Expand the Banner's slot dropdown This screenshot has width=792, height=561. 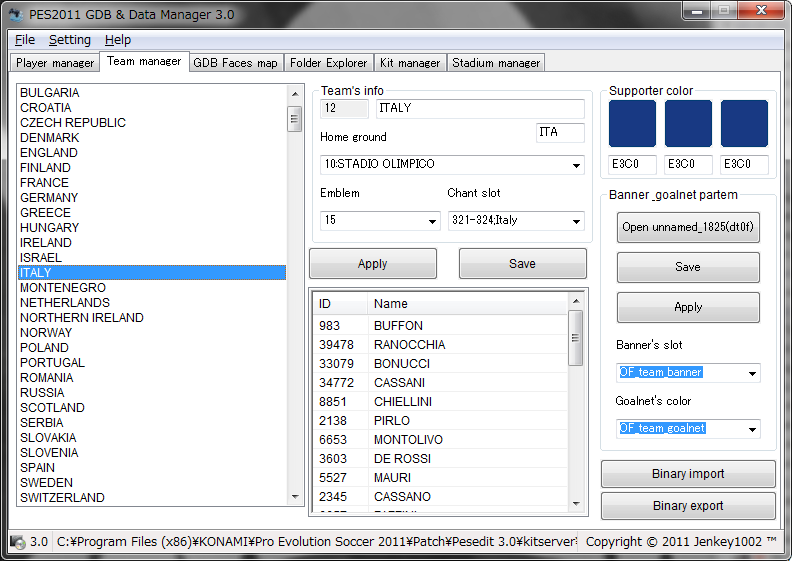[x=752, y=373]
